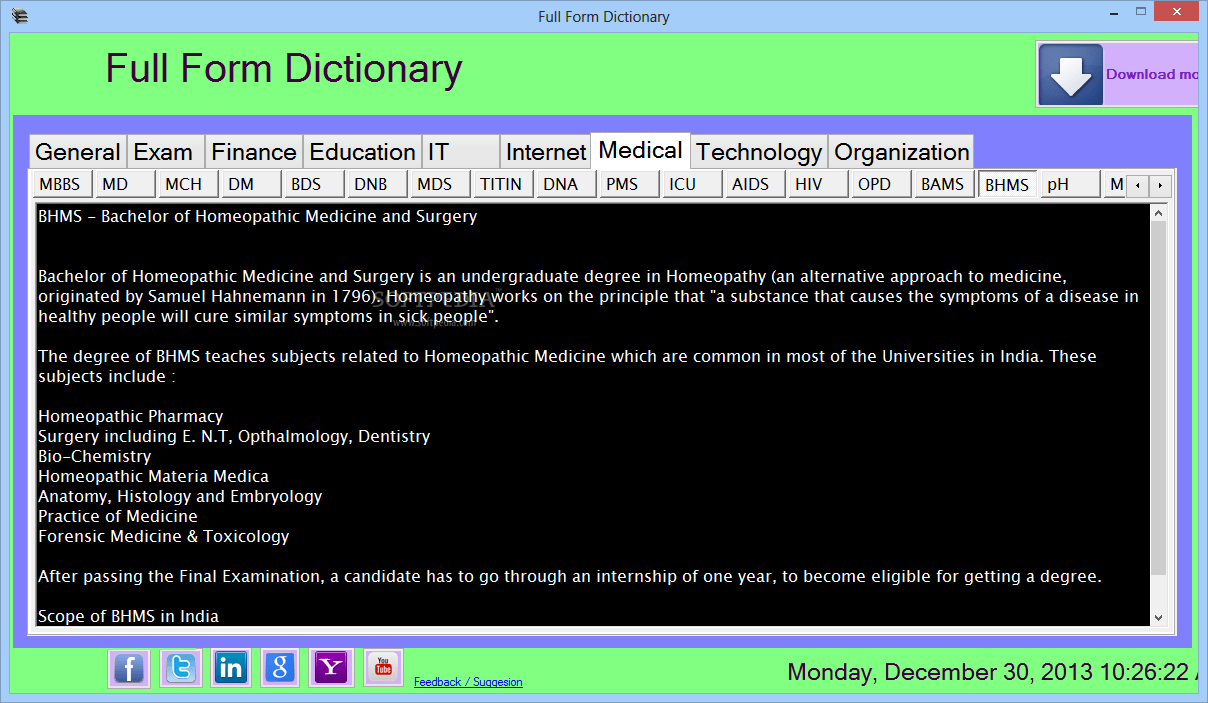This screenshot has height=703, width=1208.
Task: Open the AIDS sub-tab
Action: pos(754,184)
